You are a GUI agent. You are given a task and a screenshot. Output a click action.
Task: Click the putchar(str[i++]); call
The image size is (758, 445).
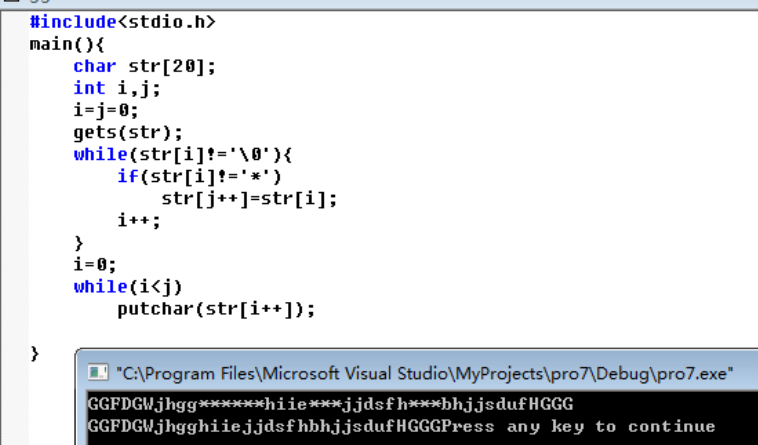216,309
